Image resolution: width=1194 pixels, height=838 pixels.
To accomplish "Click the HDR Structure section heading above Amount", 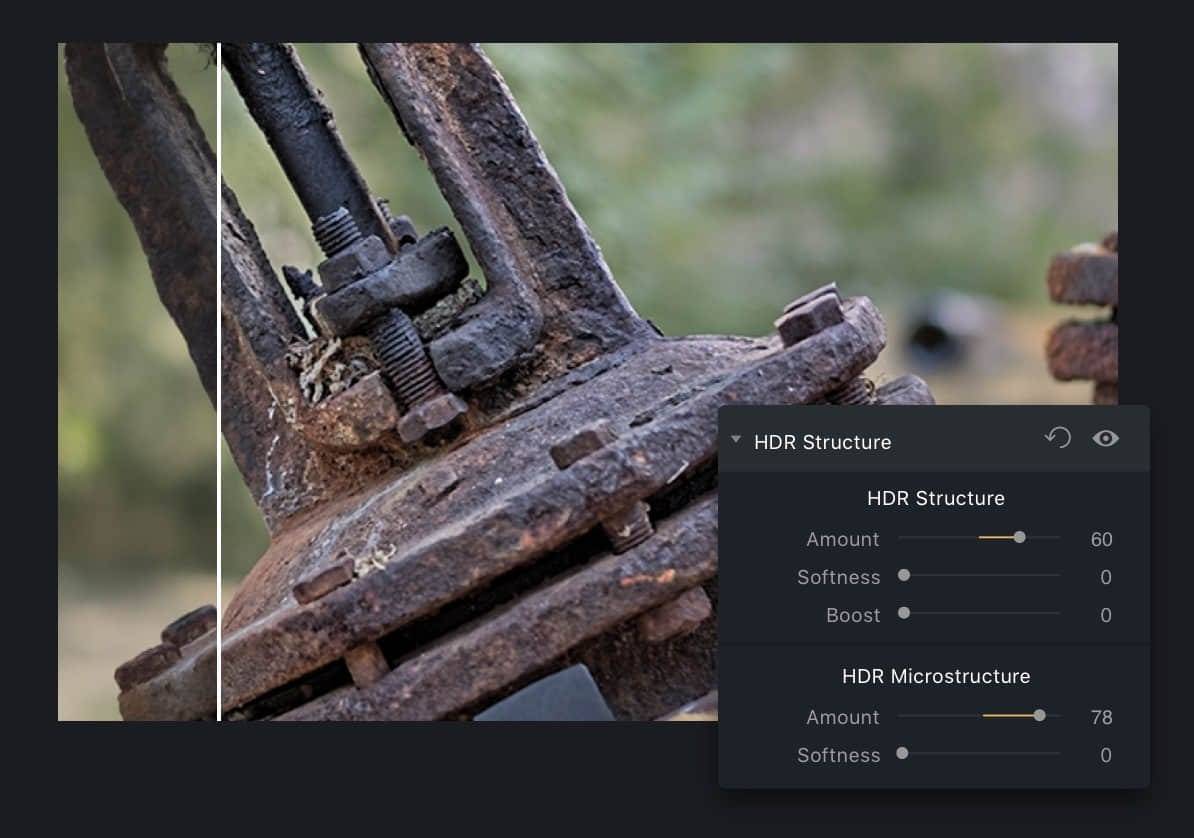I will [936, 498].
